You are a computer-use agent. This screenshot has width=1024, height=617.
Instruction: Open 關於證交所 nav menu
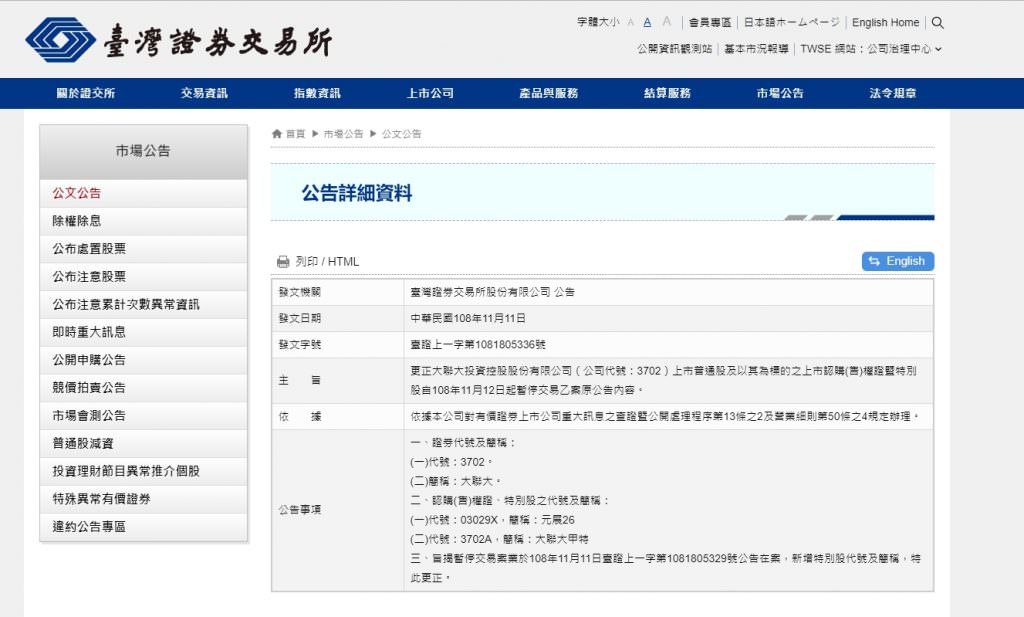point(86,93)
